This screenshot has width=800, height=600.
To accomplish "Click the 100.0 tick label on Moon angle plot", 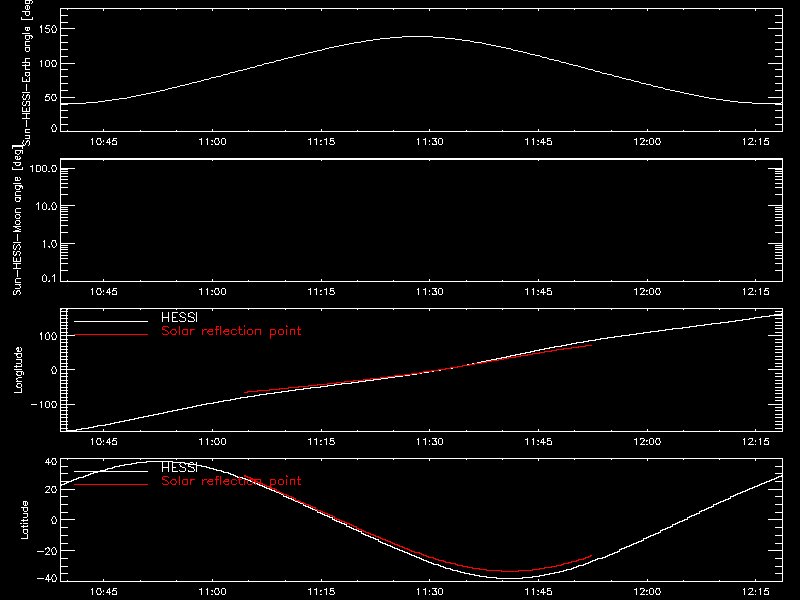I will coord(43,169).
